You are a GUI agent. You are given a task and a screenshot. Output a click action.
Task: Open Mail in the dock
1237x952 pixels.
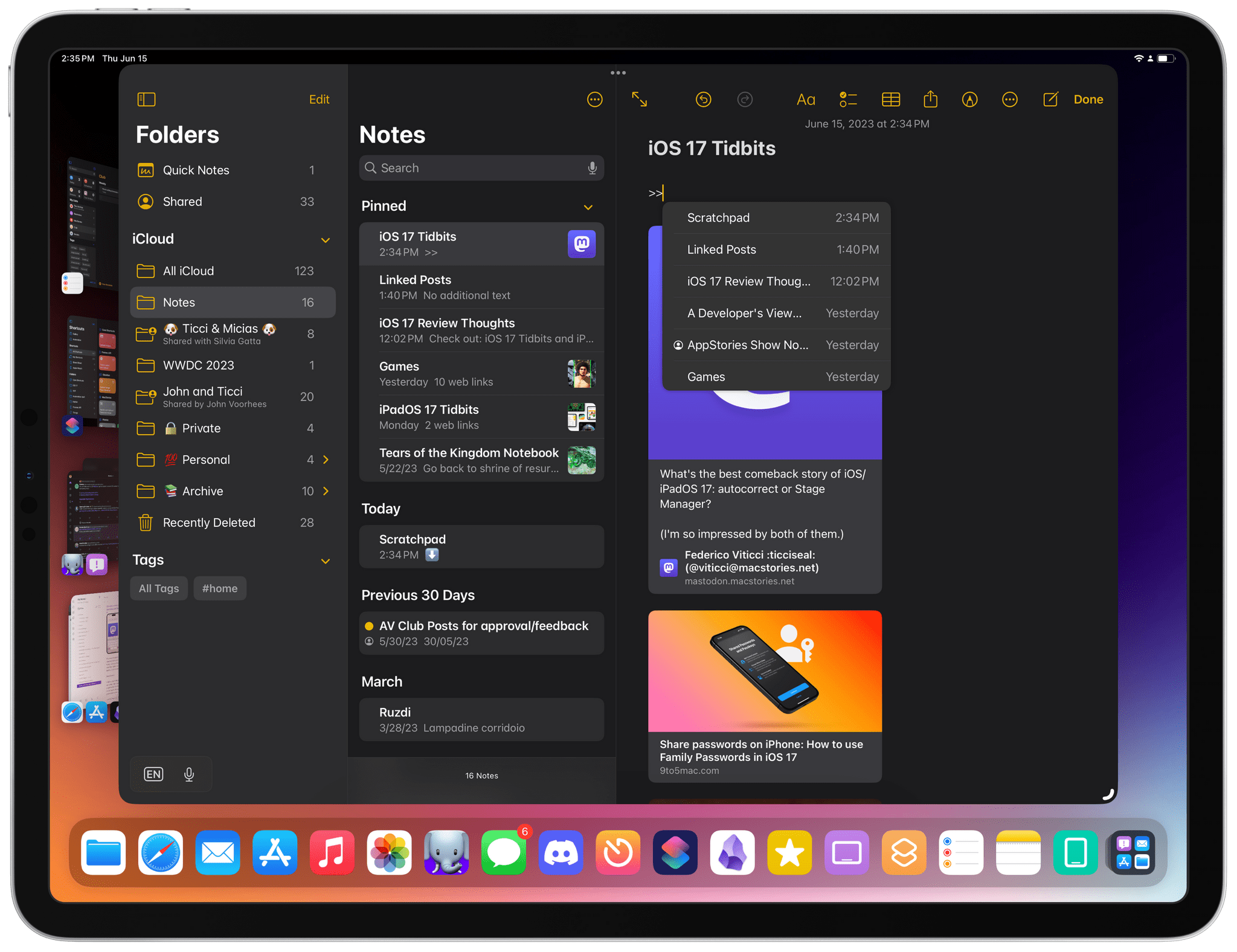pyautogui.click(x=217, y=852)
